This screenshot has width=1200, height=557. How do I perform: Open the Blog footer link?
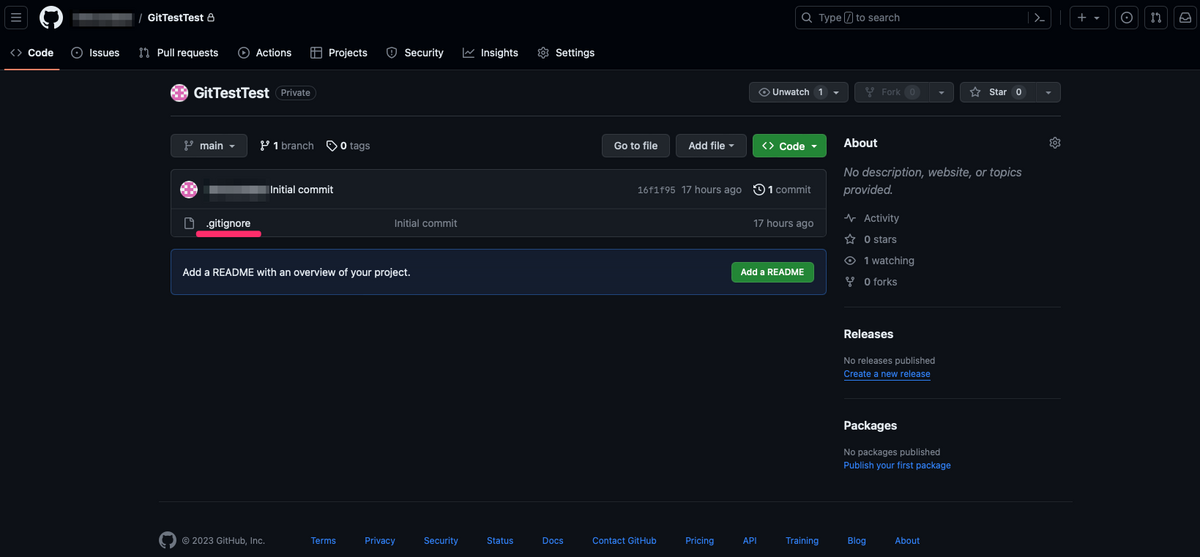(x=857, y=541)
